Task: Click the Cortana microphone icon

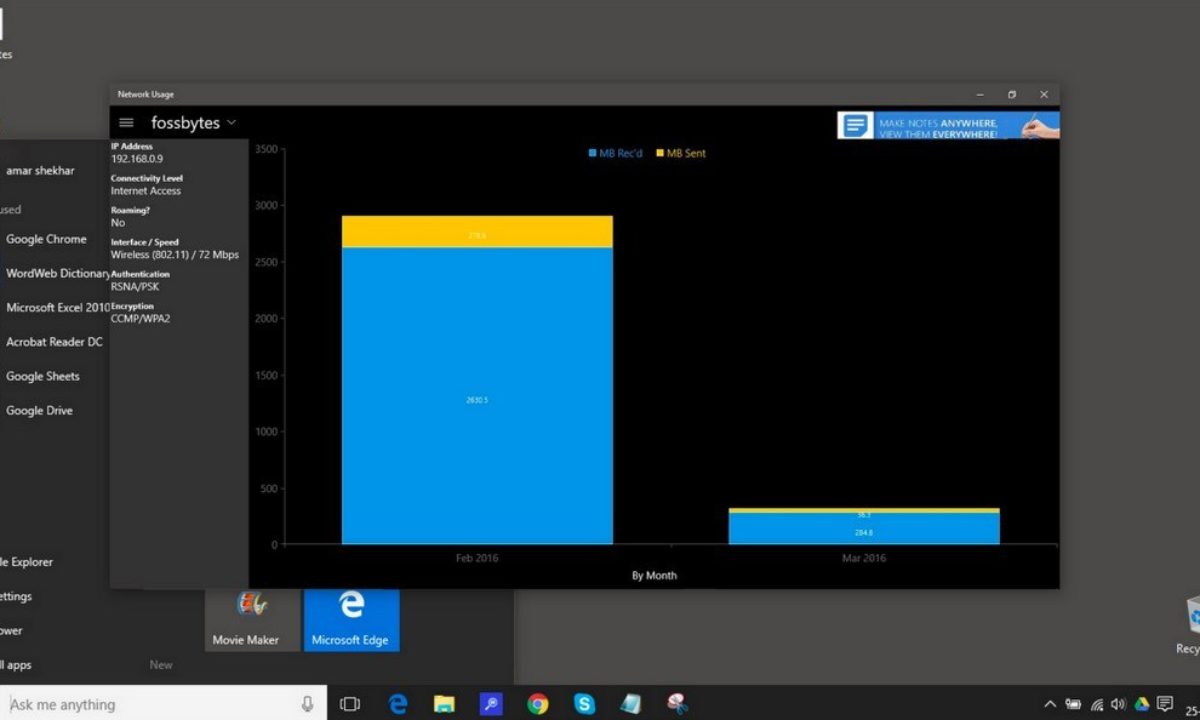Action: (307, 704)
